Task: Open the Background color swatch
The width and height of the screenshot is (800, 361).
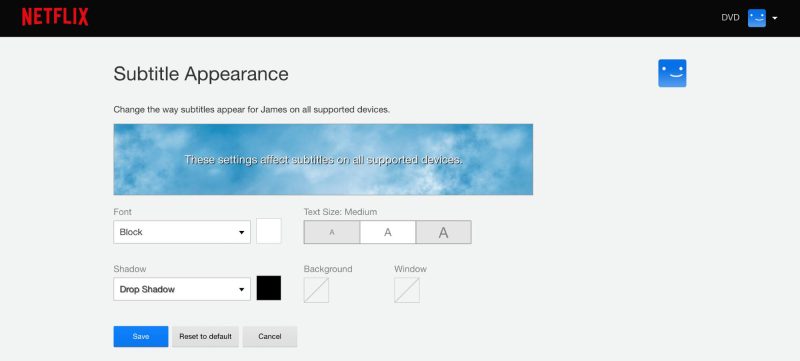Action: (x=316, y=290)
